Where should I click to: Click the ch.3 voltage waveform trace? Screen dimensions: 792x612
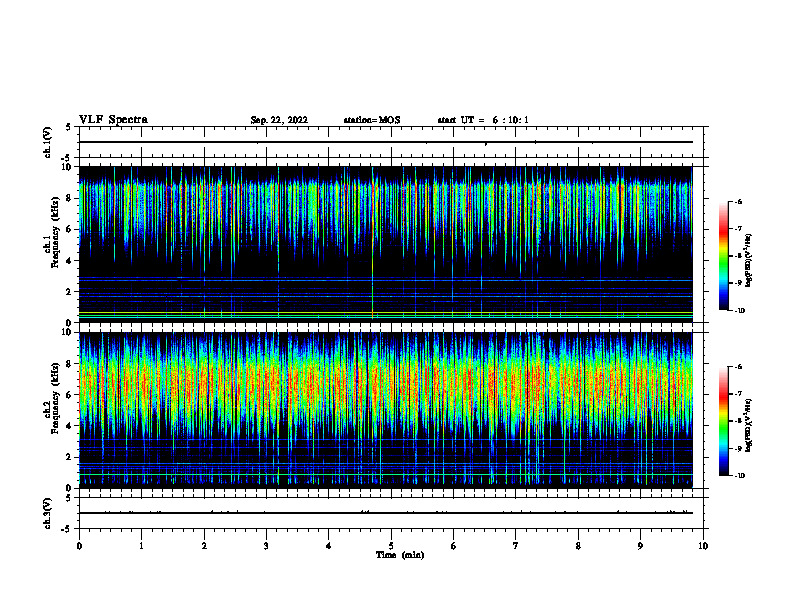(x=385, y=513)
